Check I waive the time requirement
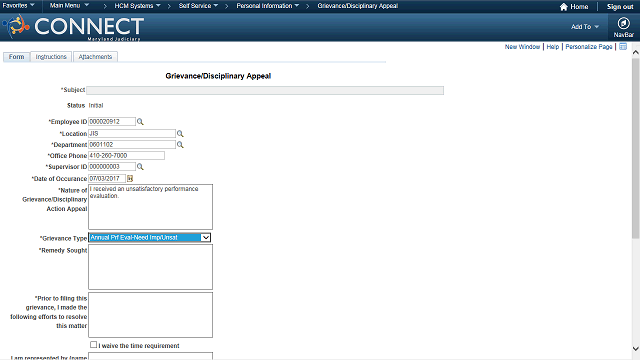Viewport: 640px width, 360px height. click(x=93, y=345)
